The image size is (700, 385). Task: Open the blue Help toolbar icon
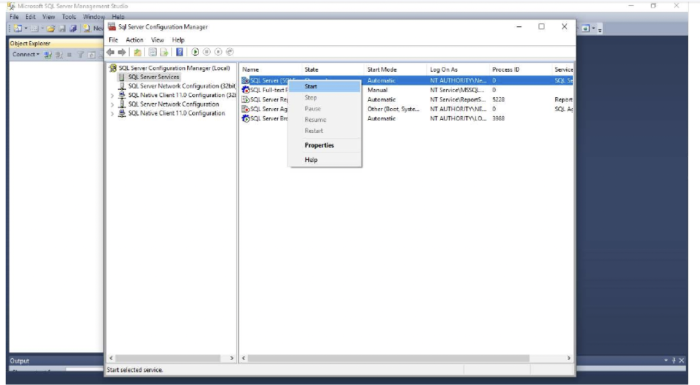point(179,52)
